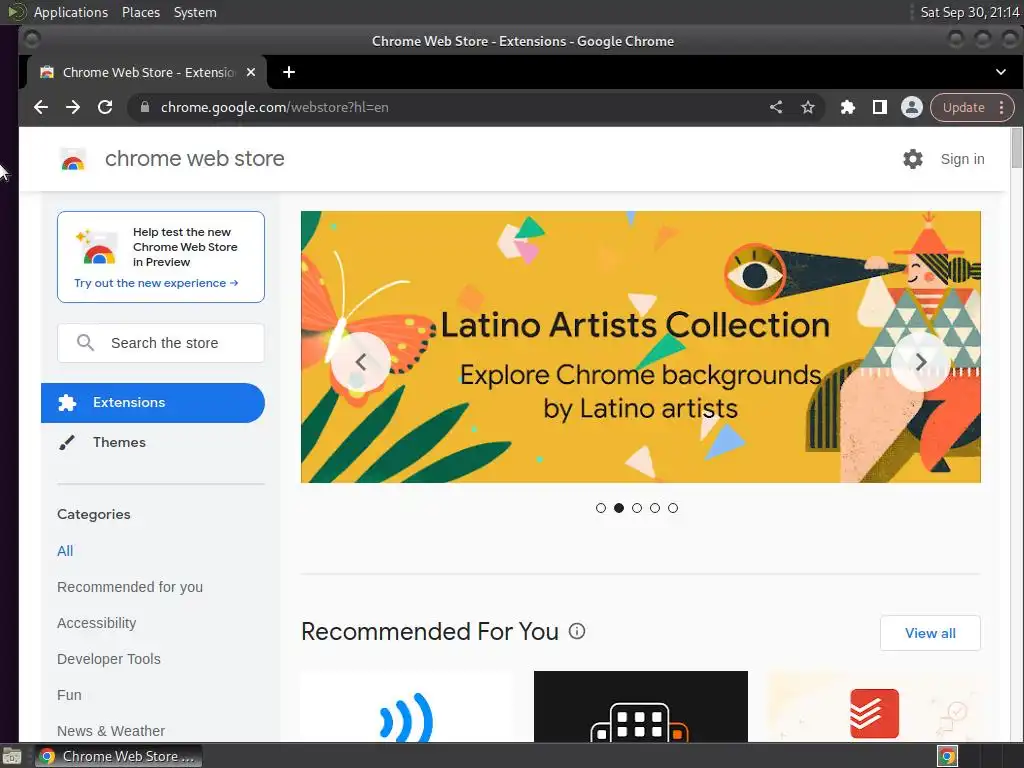Open the Todoist red icon extension card

[x=874, y=707]
